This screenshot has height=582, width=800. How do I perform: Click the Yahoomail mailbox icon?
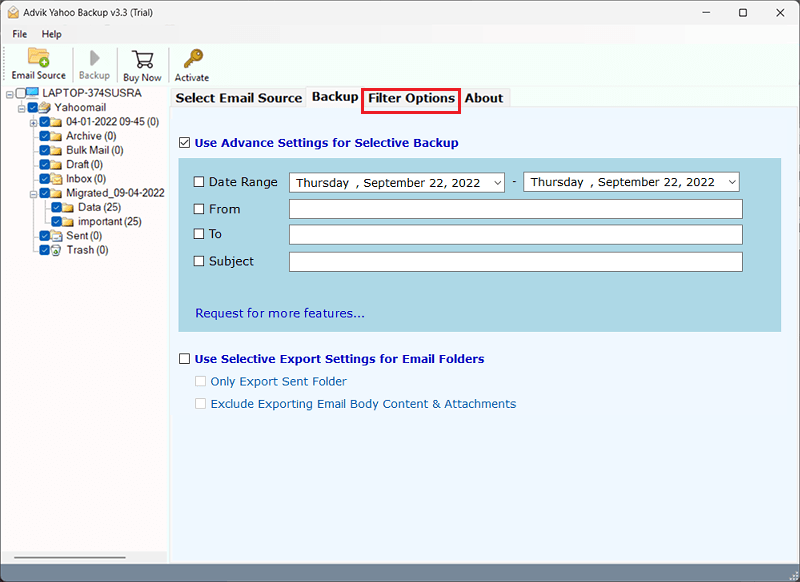45,107
